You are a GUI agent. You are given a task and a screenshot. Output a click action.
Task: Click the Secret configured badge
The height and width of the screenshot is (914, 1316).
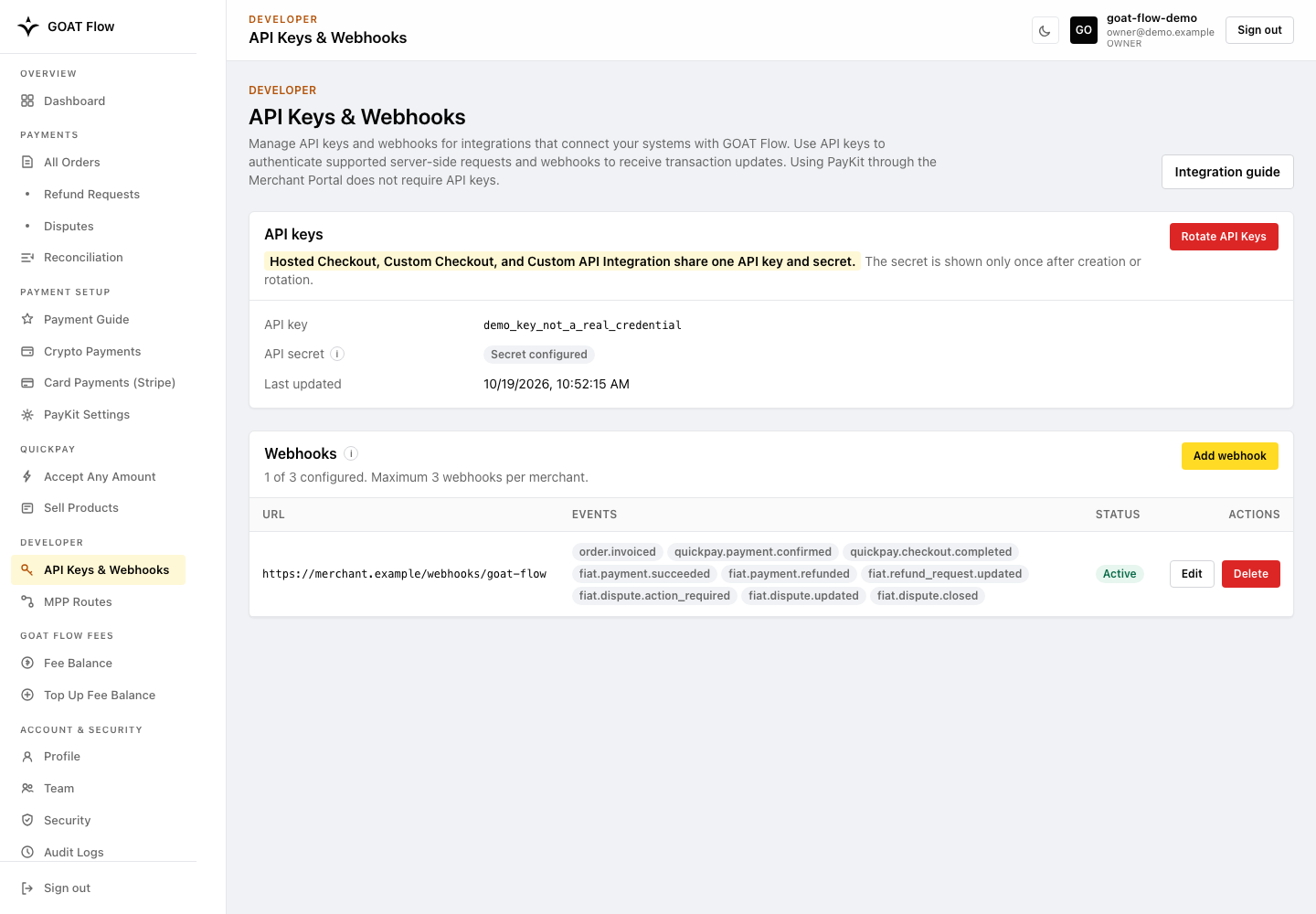coord(539,355)
